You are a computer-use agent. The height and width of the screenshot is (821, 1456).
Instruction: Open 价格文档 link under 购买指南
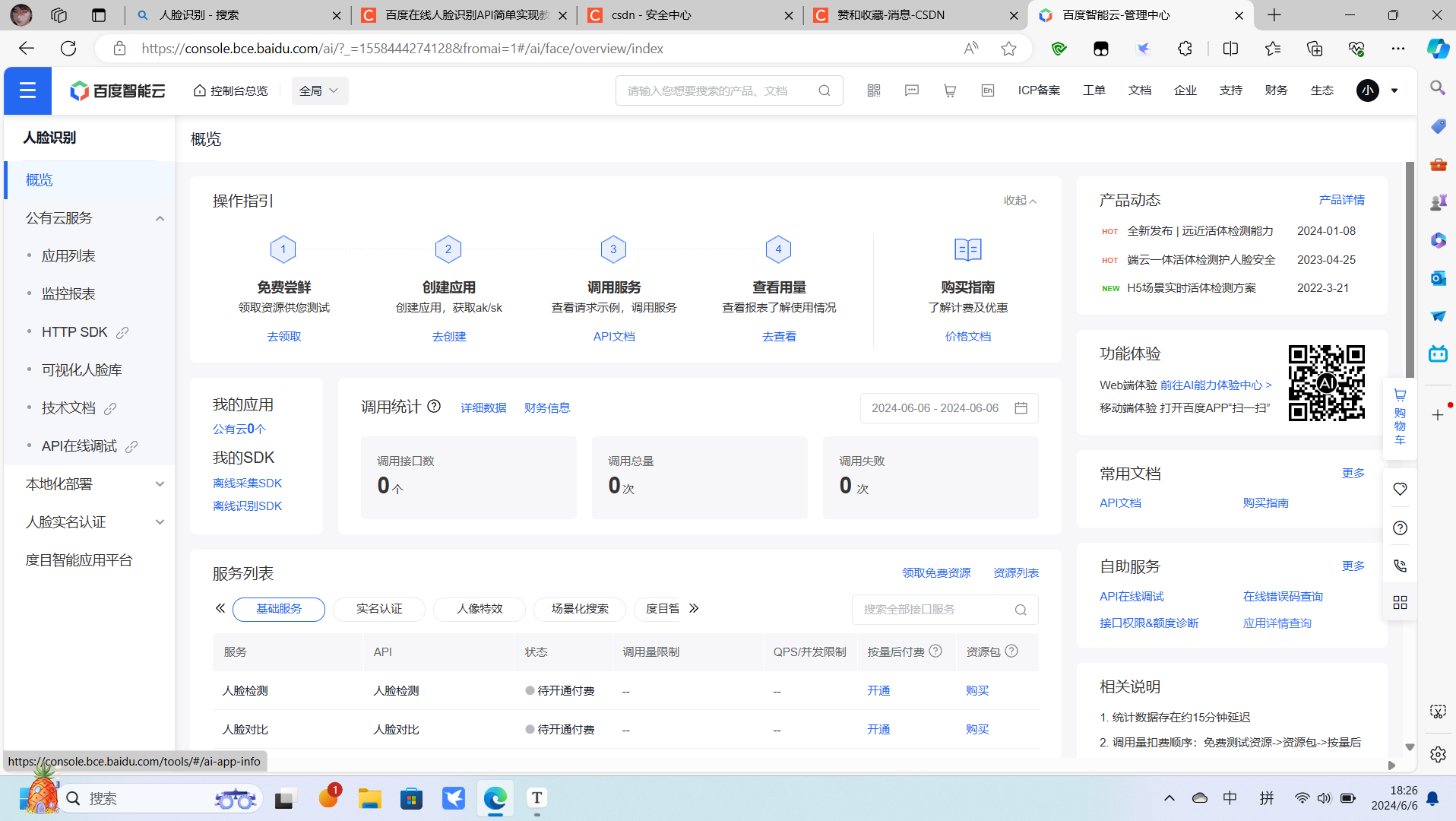968,337
